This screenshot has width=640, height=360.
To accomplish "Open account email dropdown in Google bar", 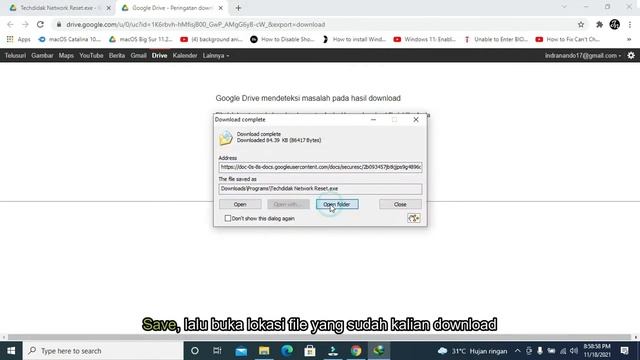I will 583,56.
